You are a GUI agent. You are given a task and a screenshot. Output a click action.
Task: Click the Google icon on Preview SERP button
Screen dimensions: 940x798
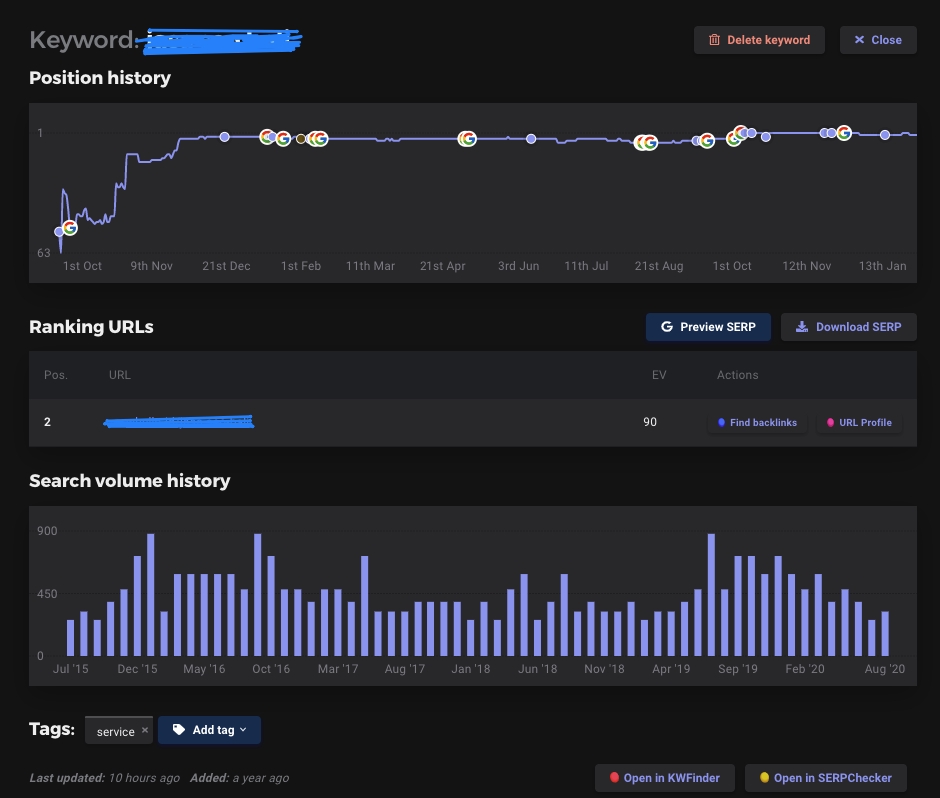(667, 326)
